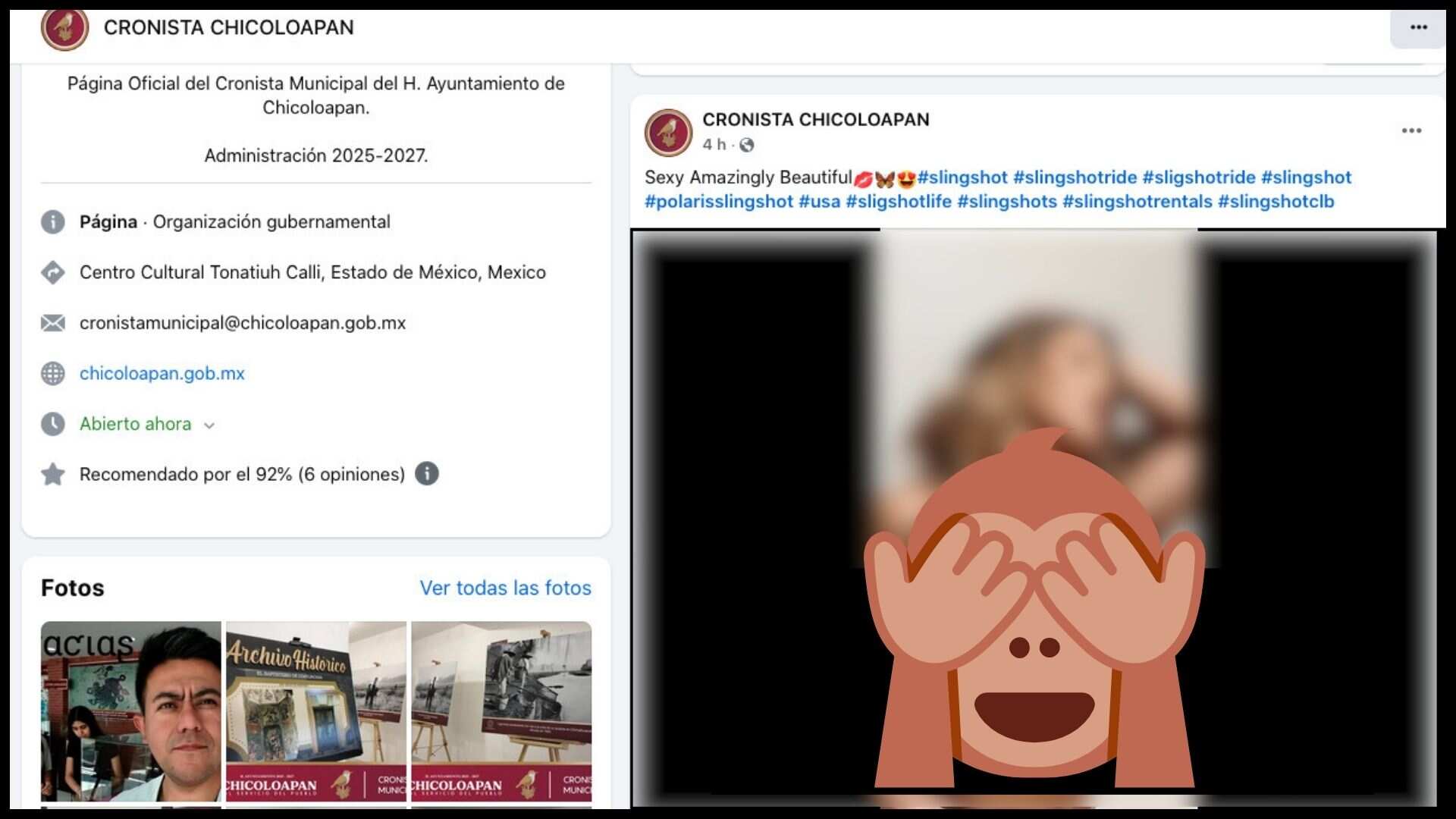Click the post author profile picture
This screenshot has height=819, width=1456.
[x=668, y=133]
